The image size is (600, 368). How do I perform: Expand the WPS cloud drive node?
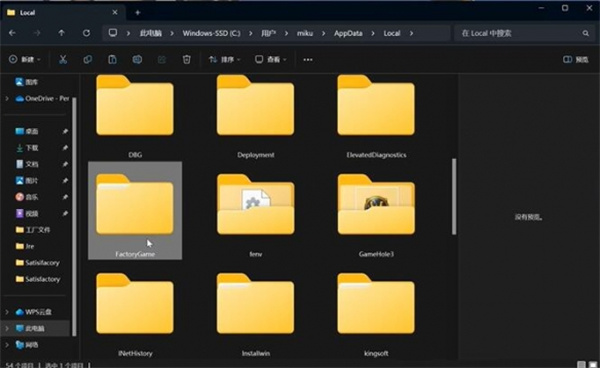(7, 312)
